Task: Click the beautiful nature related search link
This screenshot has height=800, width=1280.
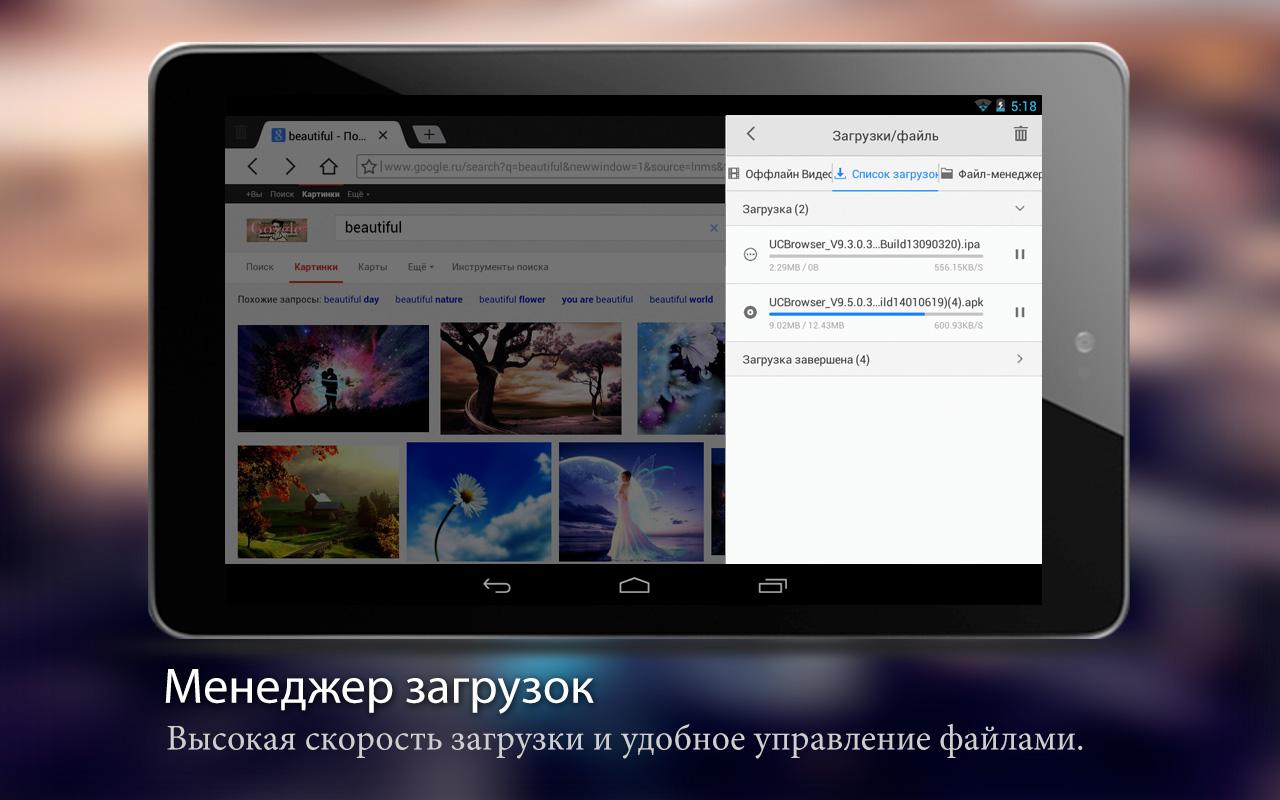Action: point(428,299)
